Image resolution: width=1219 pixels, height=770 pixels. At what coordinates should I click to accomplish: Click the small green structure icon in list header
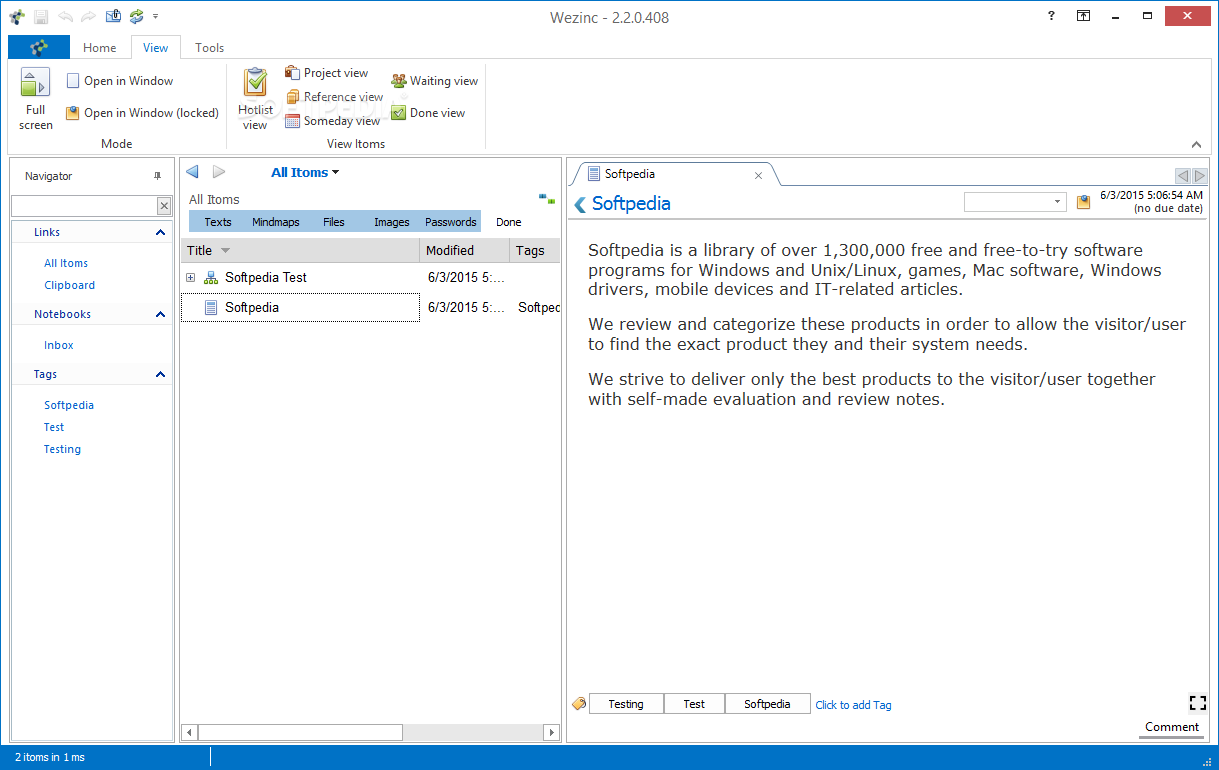(546, 199)
